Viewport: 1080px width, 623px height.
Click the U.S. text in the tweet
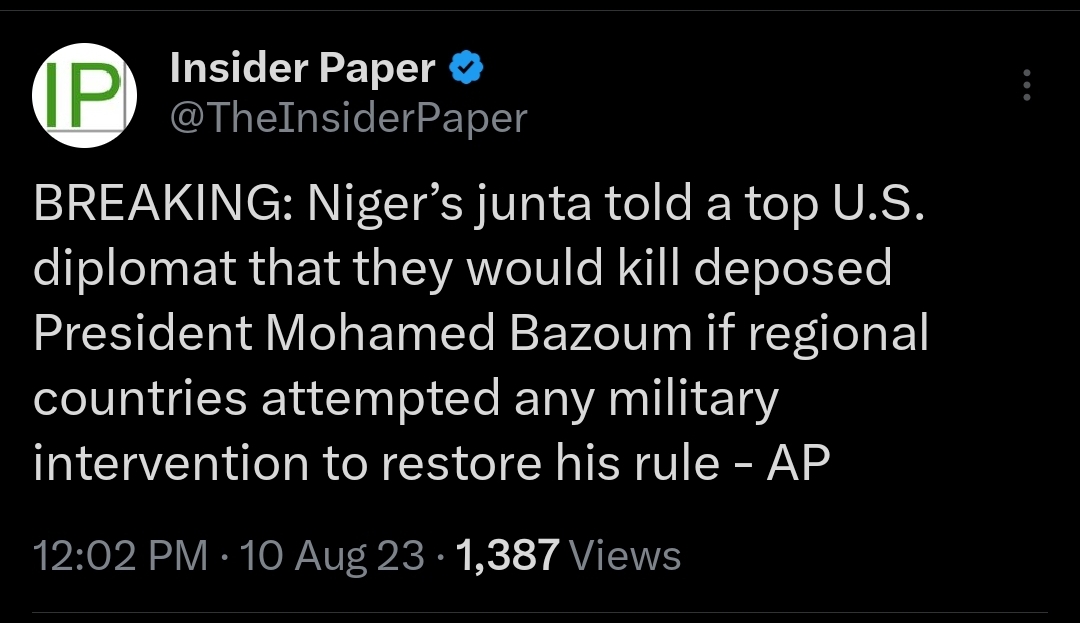coord(868,204)
